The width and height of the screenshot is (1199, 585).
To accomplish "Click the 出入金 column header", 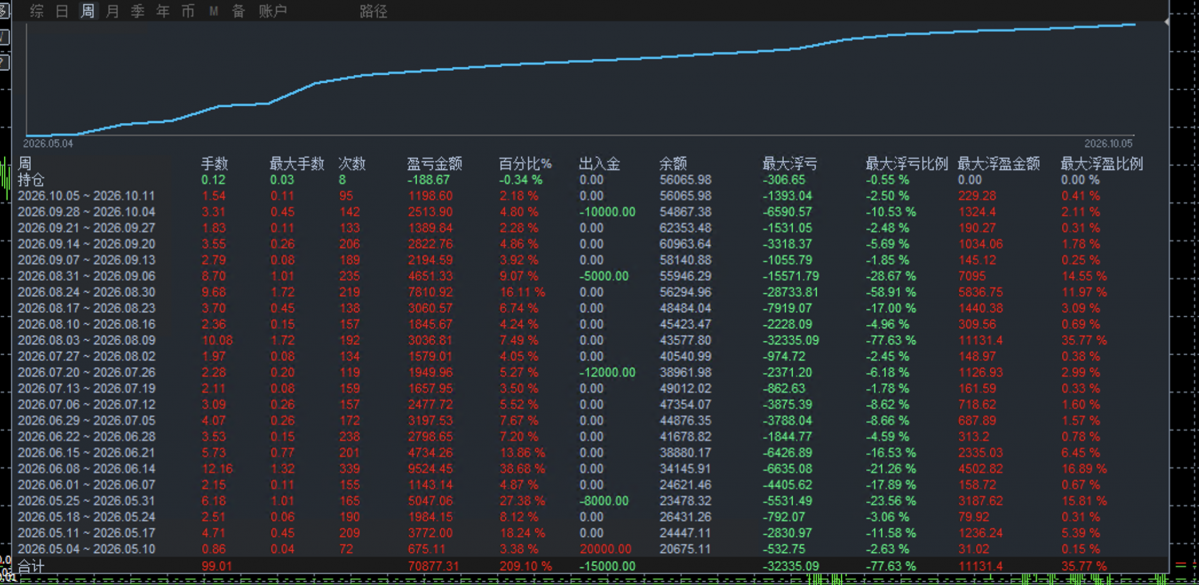I will click(x=600, y=164).
